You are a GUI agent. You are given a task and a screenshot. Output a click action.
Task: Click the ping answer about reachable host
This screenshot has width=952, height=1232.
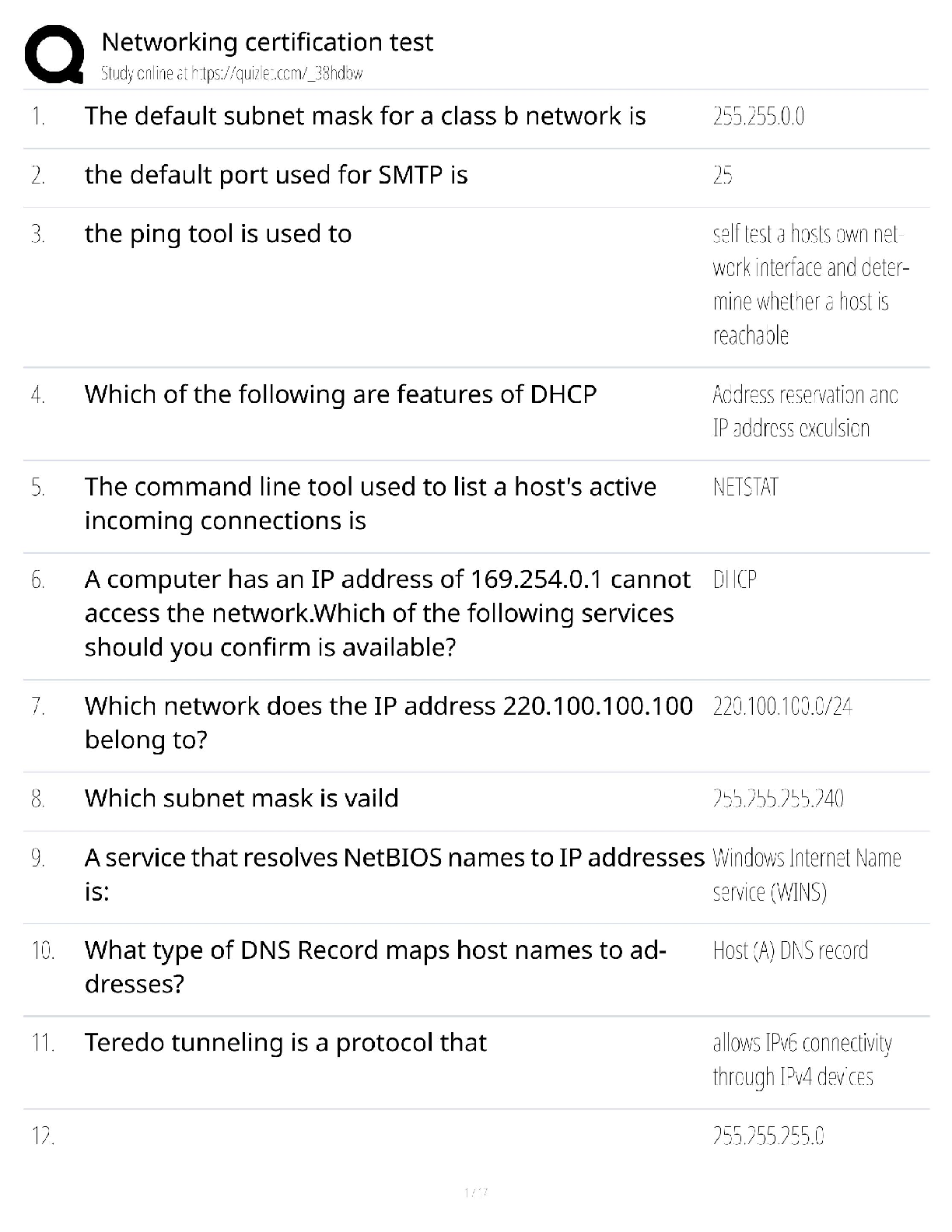point(809,285)
